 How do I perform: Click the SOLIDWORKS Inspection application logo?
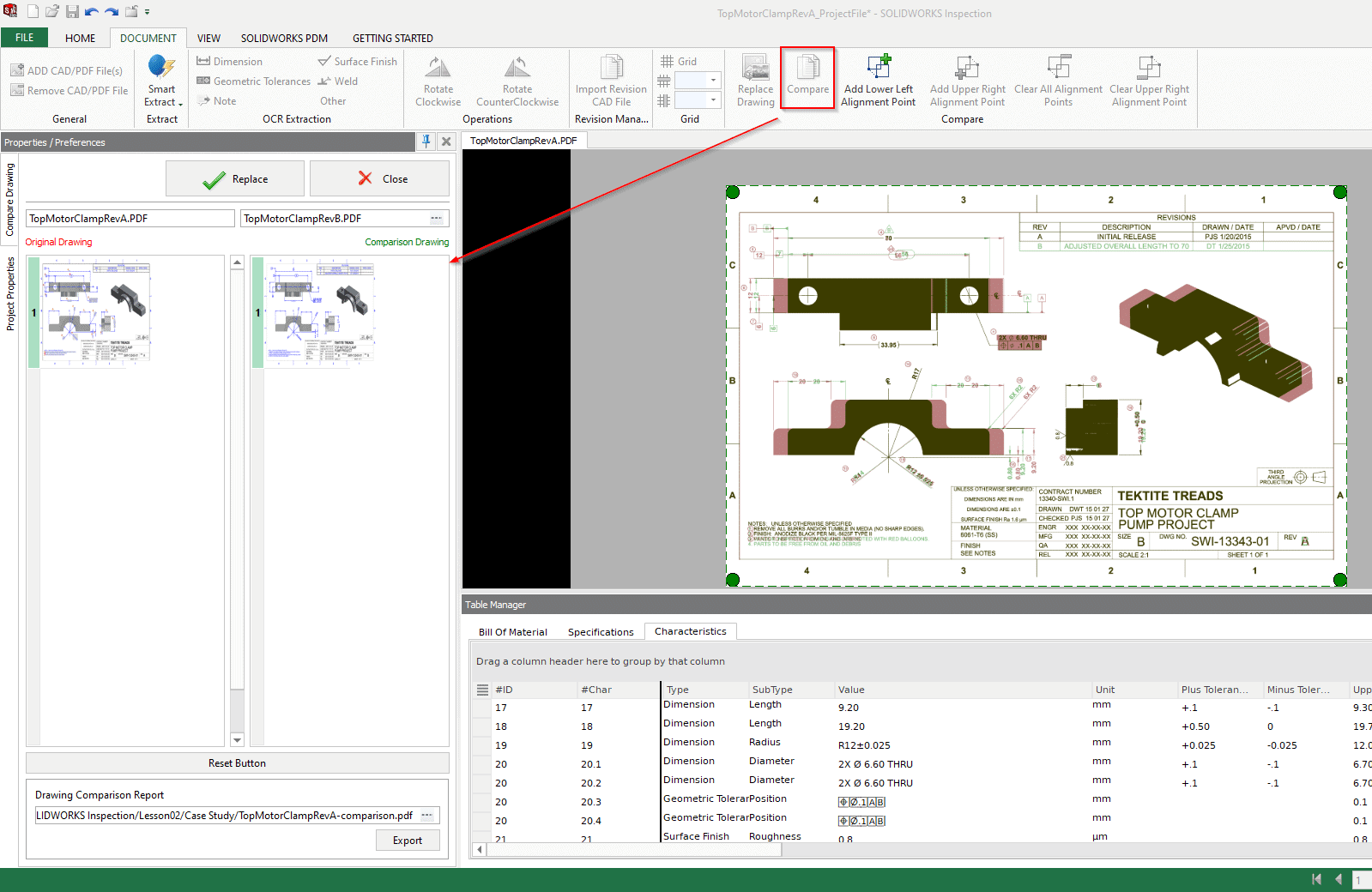10,11
